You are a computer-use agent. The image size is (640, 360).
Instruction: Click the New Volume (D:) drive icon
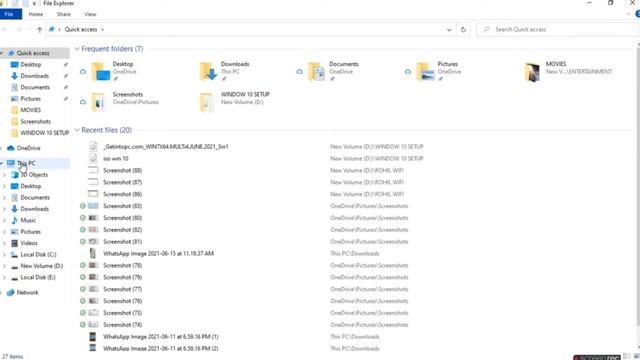tap(15, 266)
